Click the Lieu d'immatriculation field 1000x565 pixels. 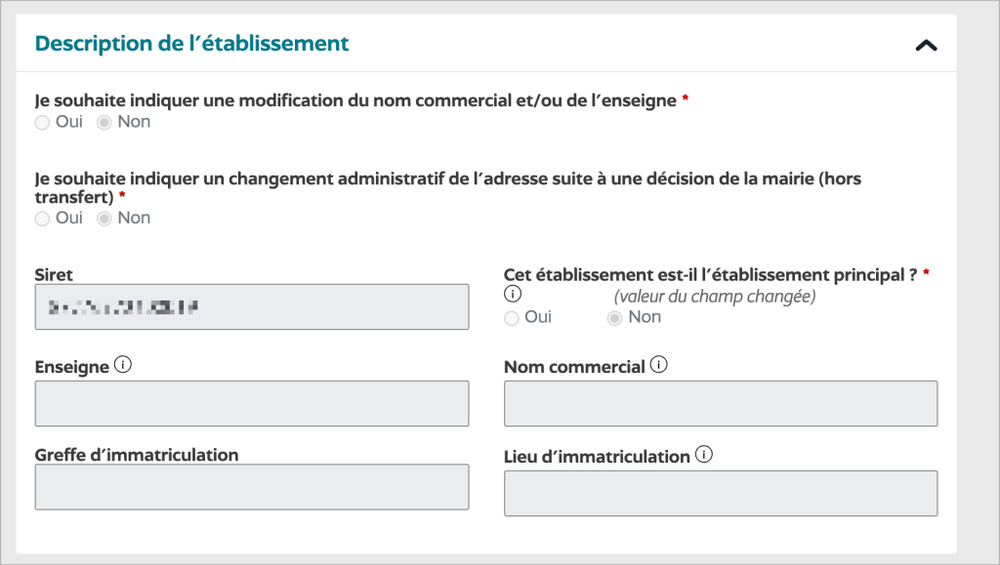coord(720,493)
